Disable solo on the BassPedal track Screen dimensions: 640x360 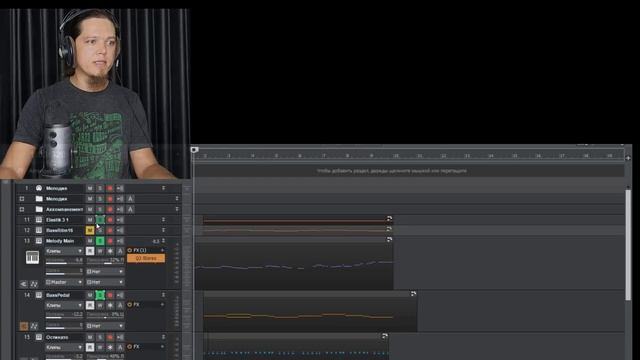point(100,295)
